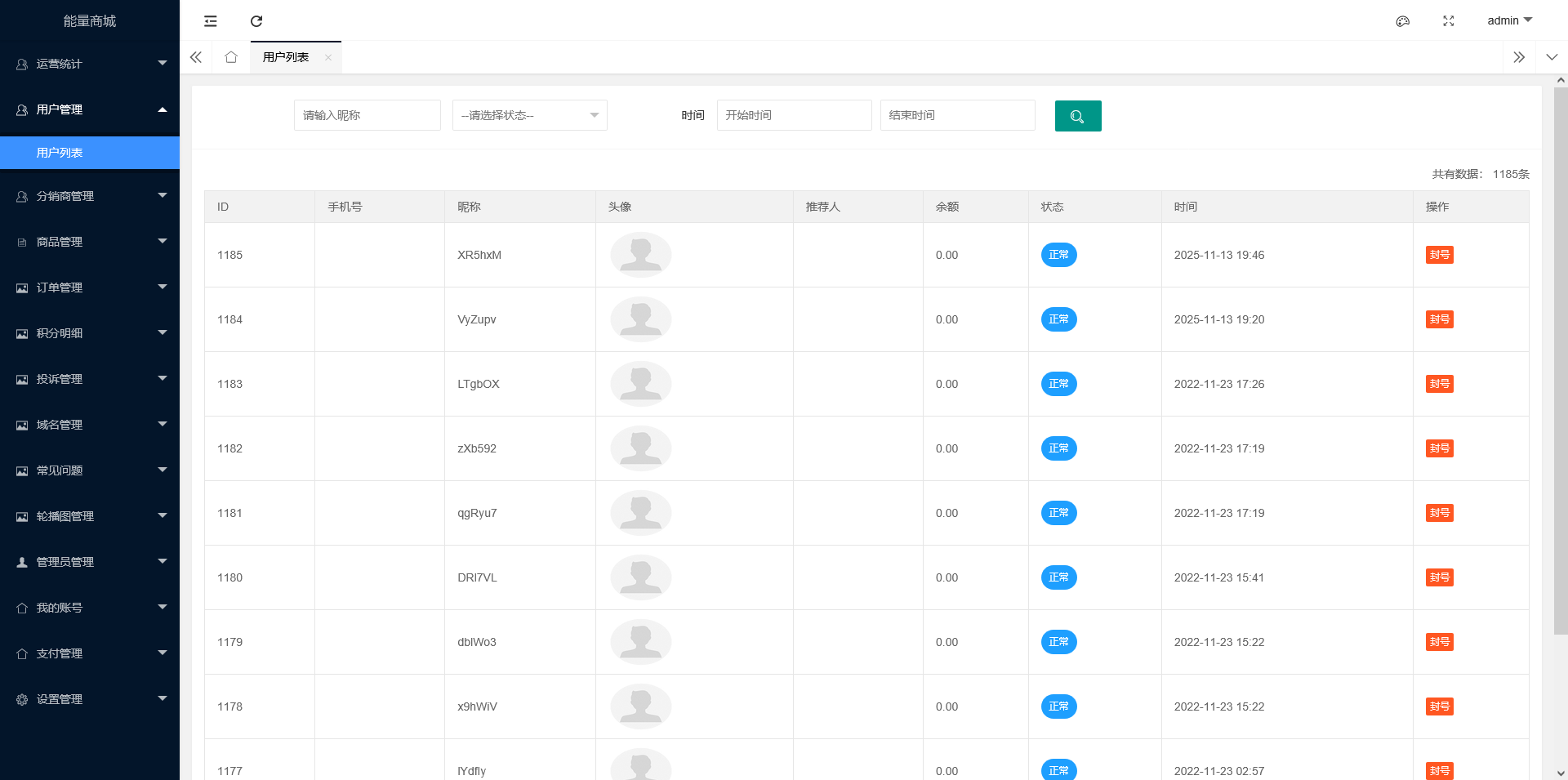Ban user 1184 with 封号 button
Viewport: 1568px width, 780px height.
pos(1440,319)
